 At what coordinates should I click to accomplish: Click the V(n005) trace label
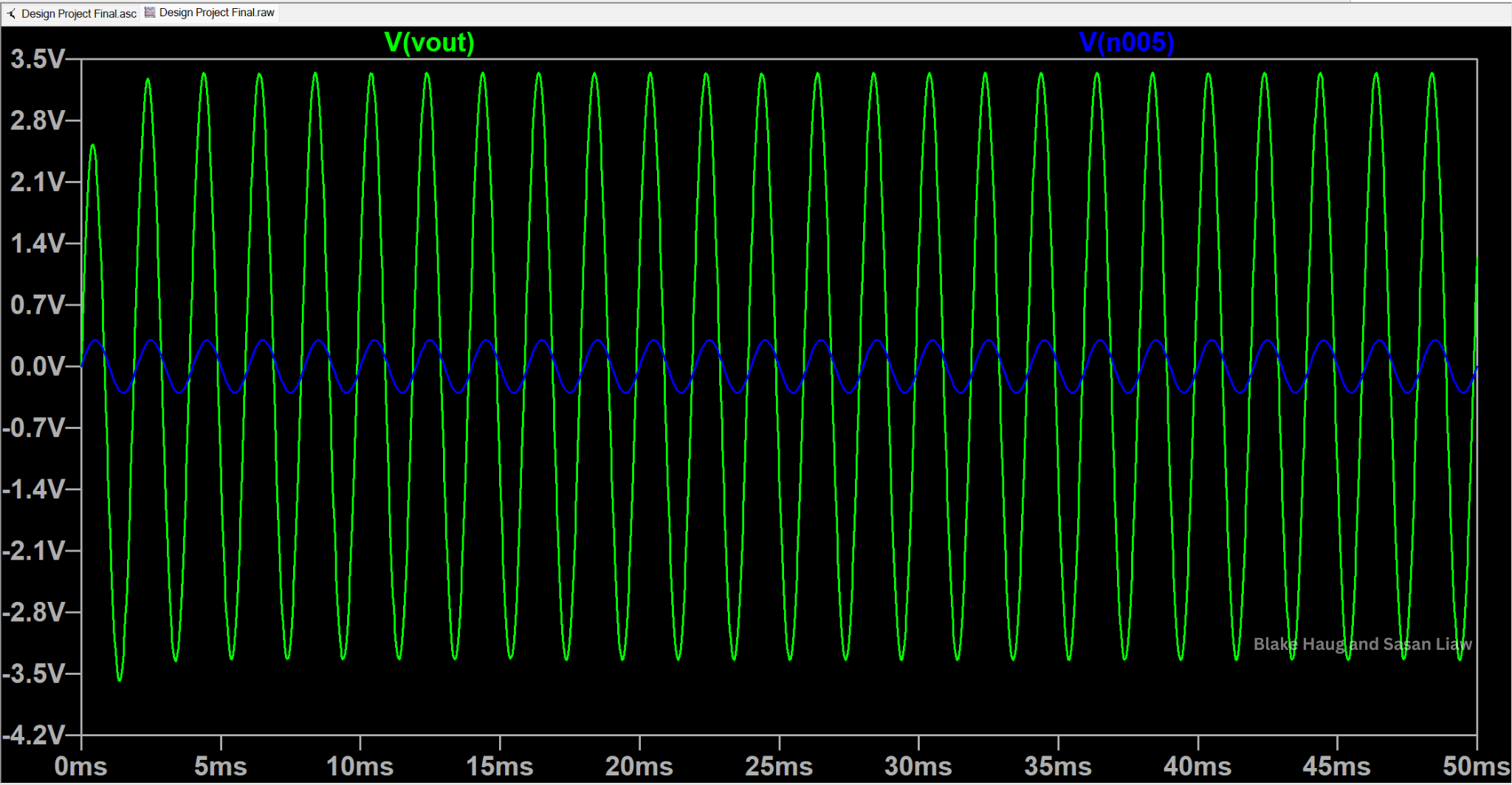point(1126,42)
